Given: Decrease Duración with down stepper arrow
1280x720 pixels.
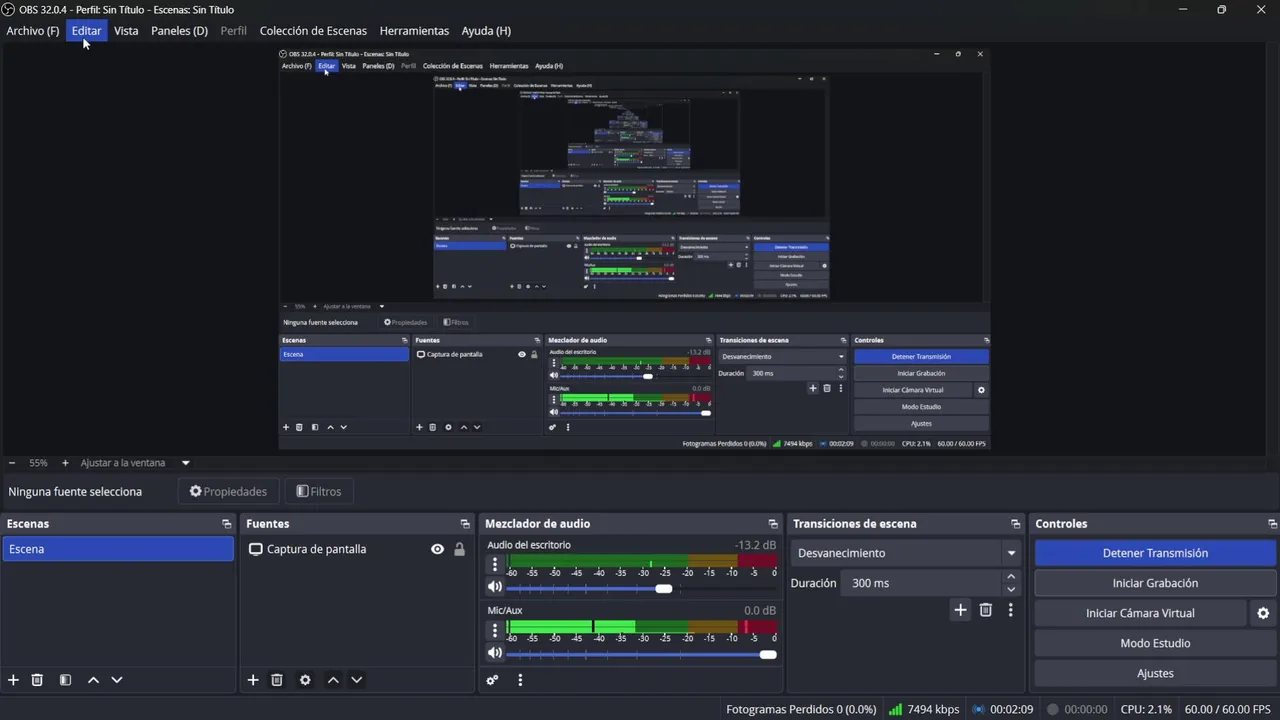Looking at the screenshot, I should click(x=1011, y=589).
